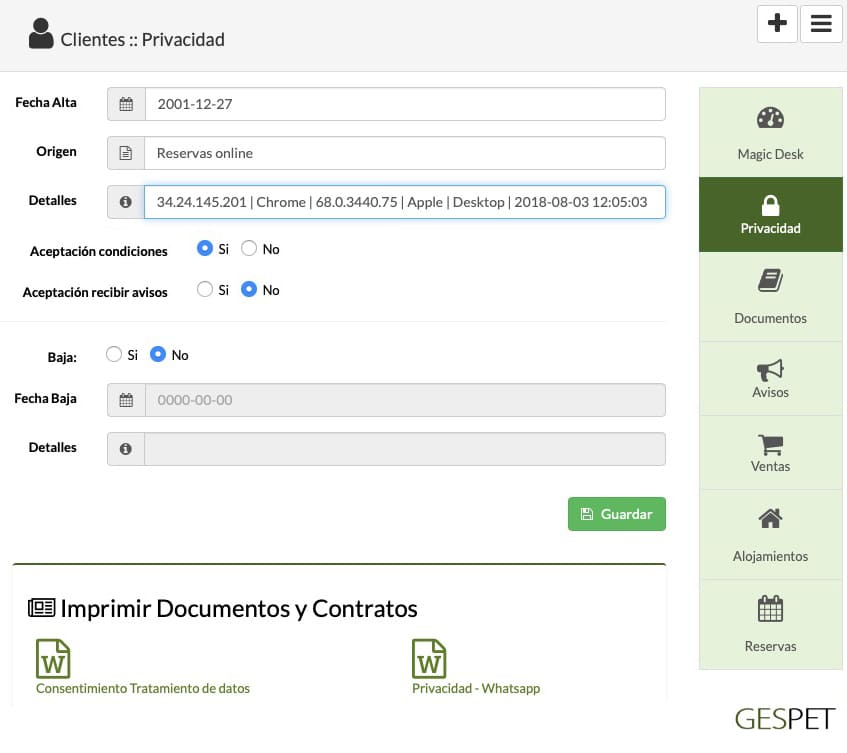Select No for Aceptación recibir avisos
This screenshot has width=847, height=753.
249,290
